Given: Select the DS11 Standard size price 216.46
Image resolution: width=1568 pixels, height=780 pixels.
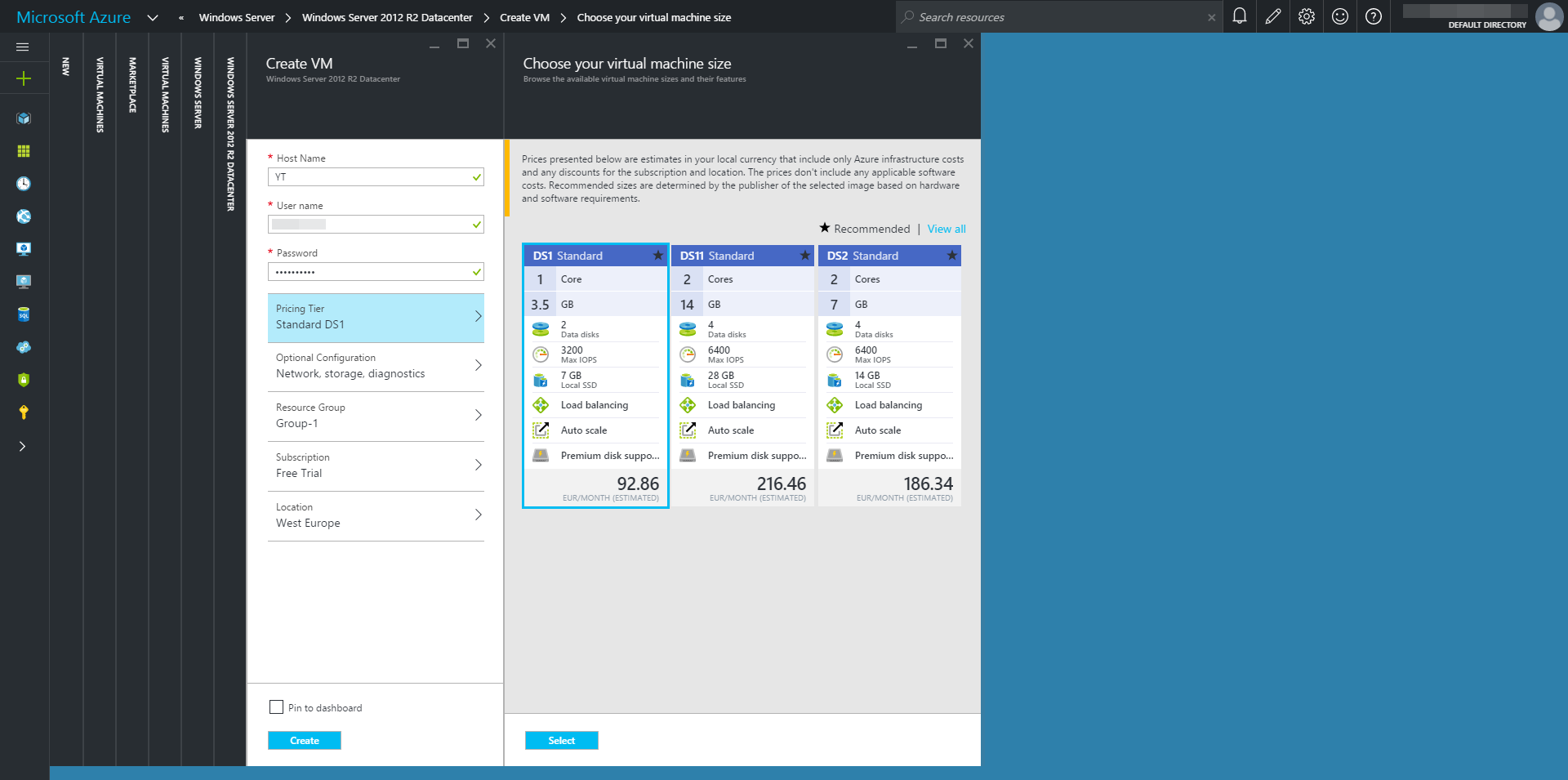Looking at the screenshot, I should [782, 484].
